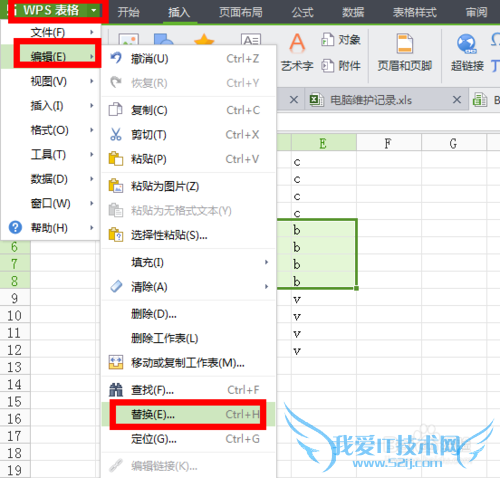Select column E header
Screen dimensions: 500x478
point(323,143)
